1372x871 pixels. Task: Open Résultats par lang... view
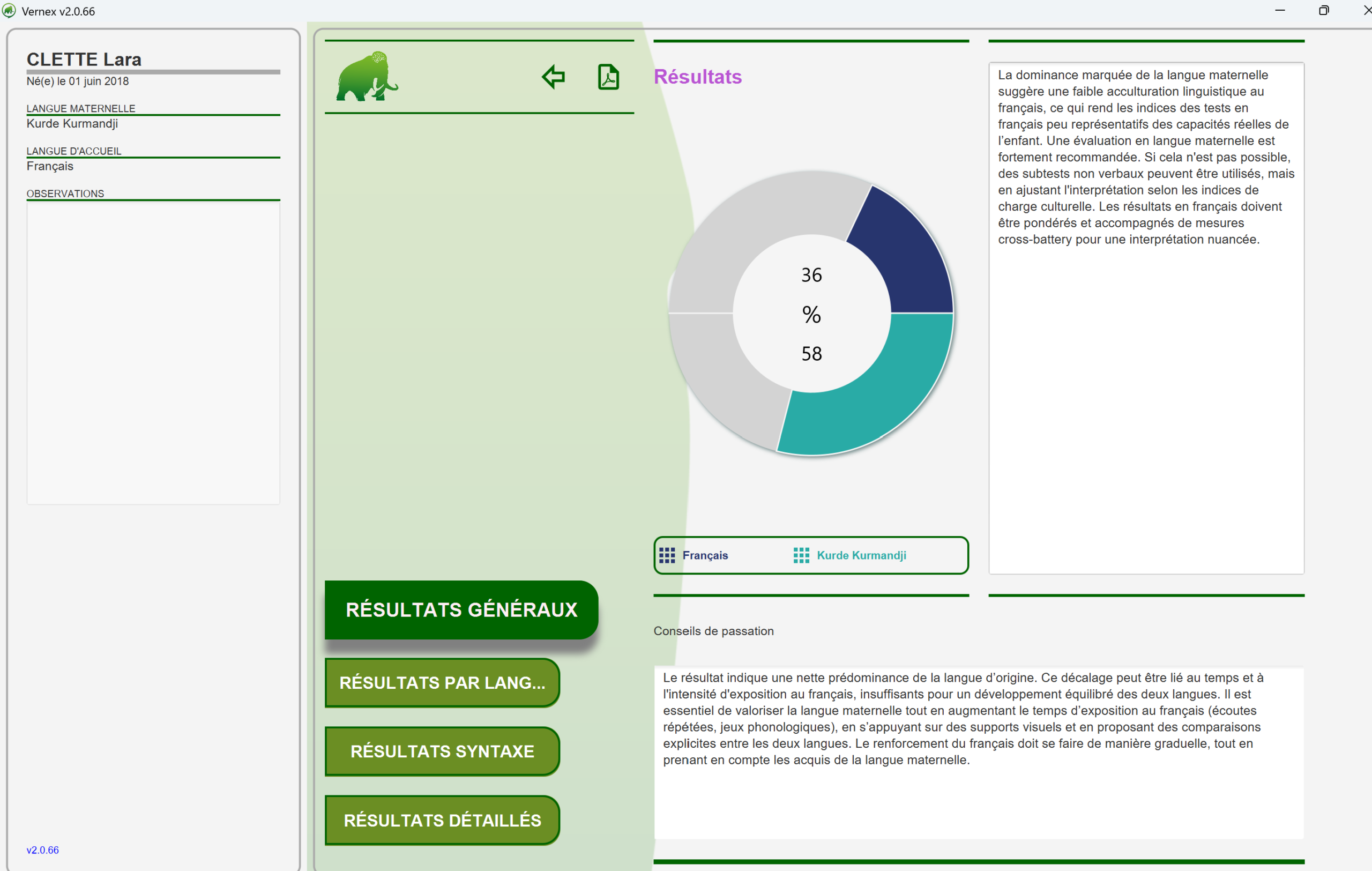click(x=442, y=682)
